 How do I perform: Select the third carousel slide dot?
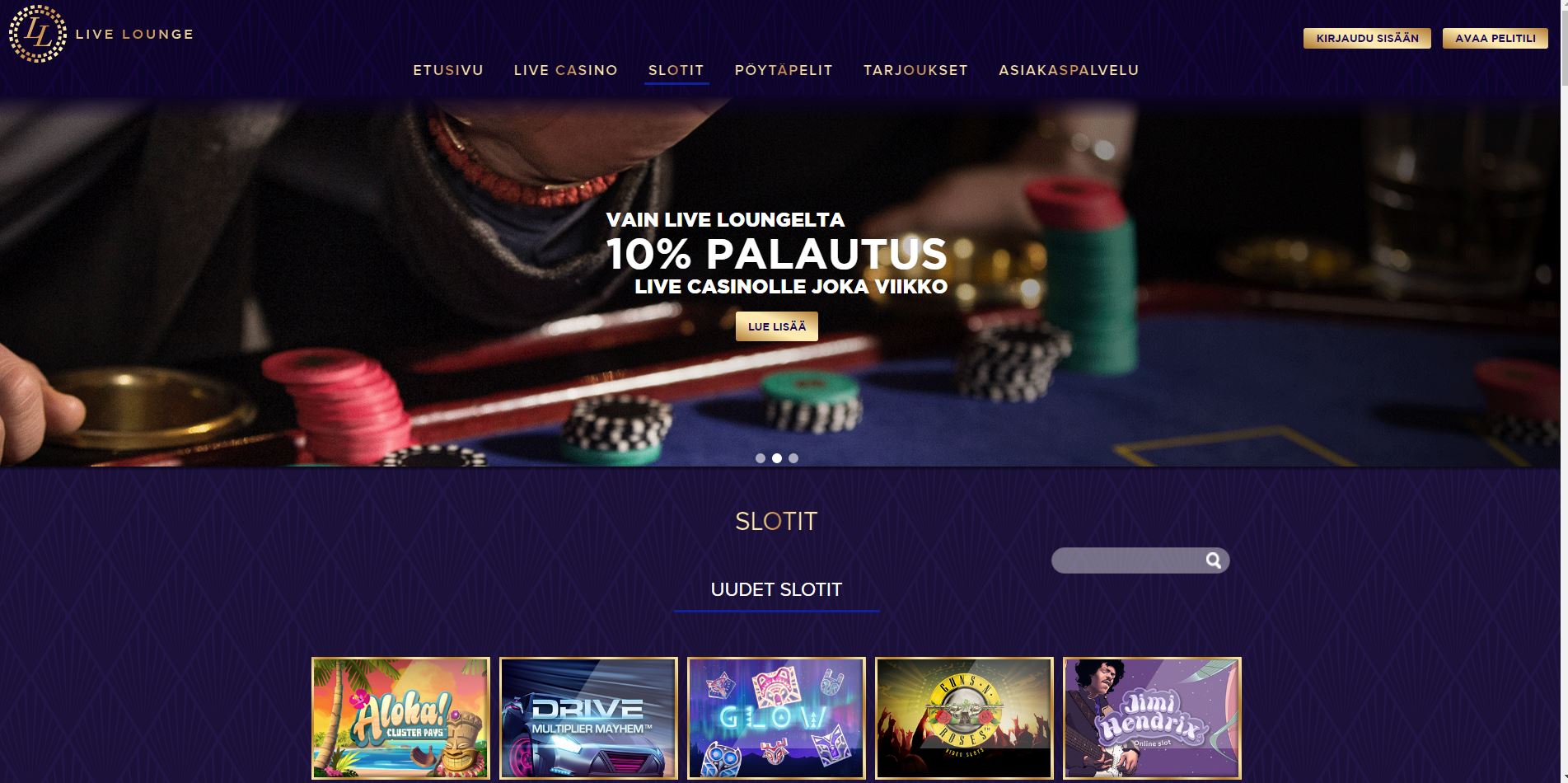pos(793,458)
